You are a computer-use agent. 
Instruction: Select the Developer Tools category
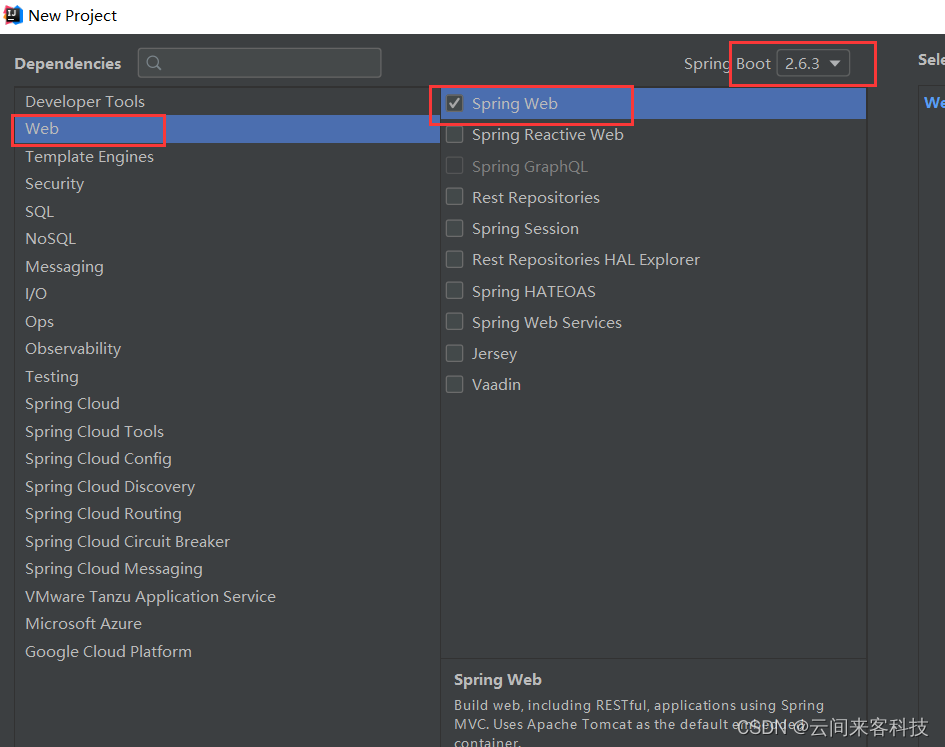coord(227,101)
